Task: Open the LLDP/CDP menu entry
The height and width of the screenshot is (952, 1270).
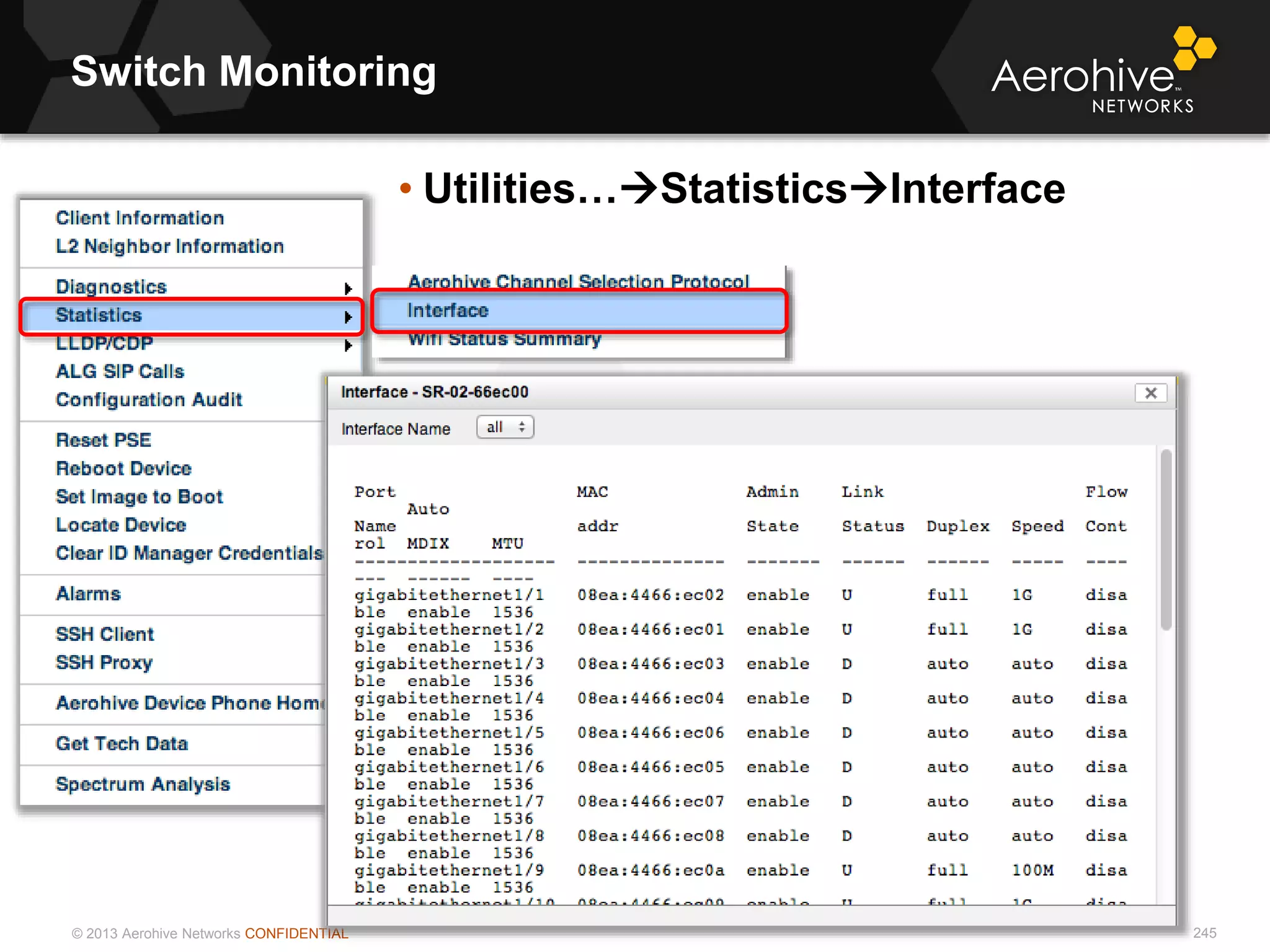Action: coord(104,343)
